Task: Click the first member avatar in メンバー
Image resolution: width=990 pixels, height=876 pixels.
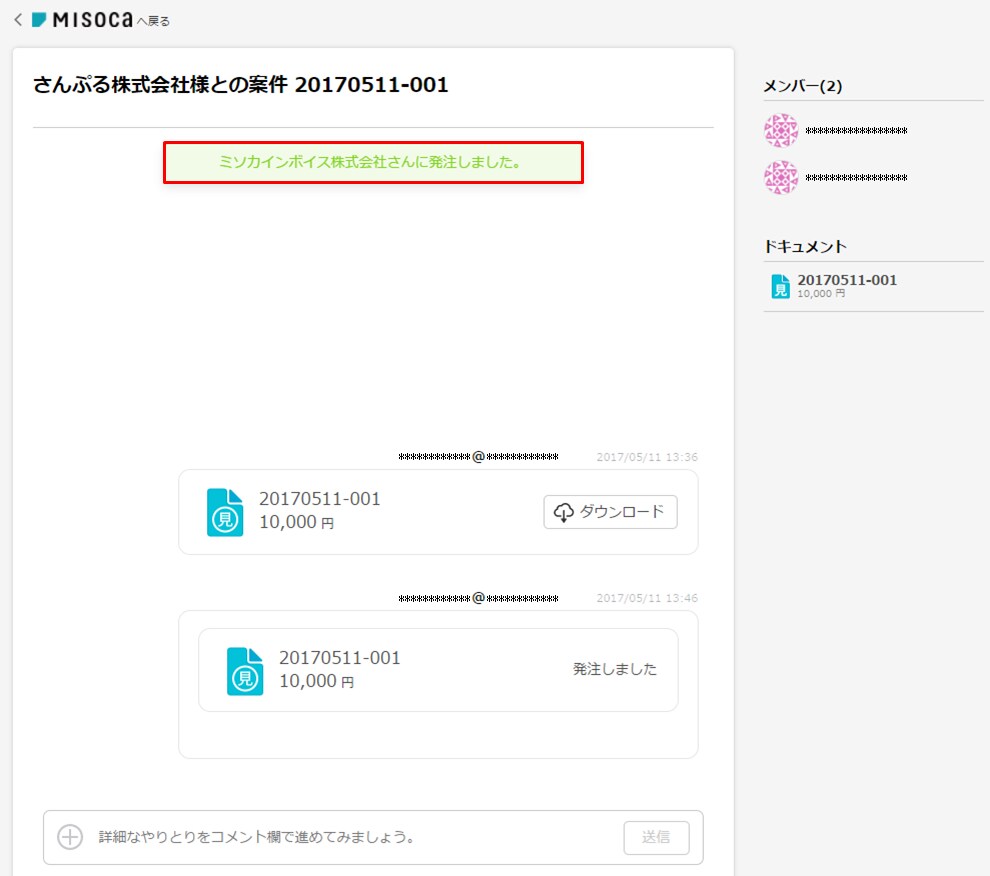Action: point(781,131)
